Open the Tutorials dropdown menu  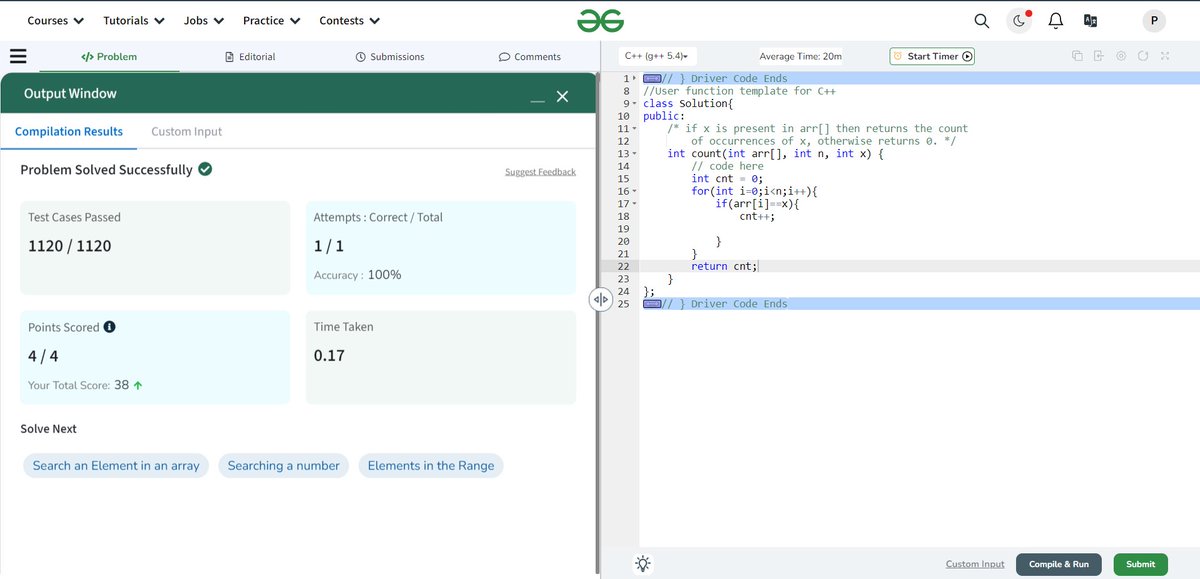tap(133, 20)
